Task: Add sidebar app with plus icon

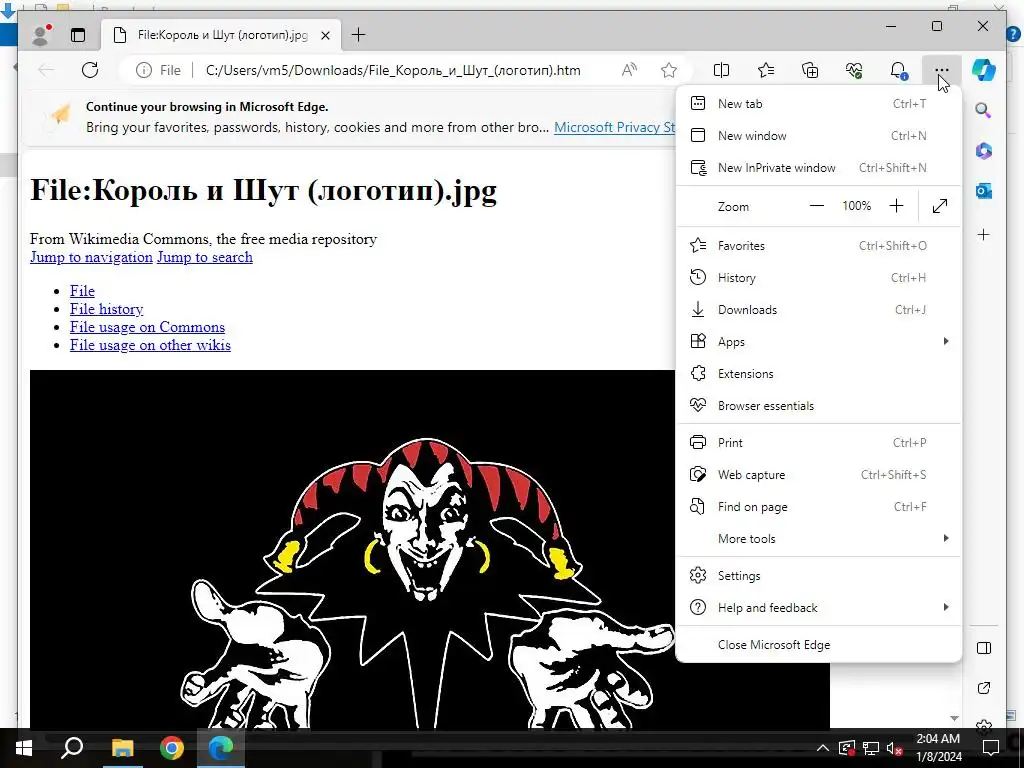Action: point(984,234)
